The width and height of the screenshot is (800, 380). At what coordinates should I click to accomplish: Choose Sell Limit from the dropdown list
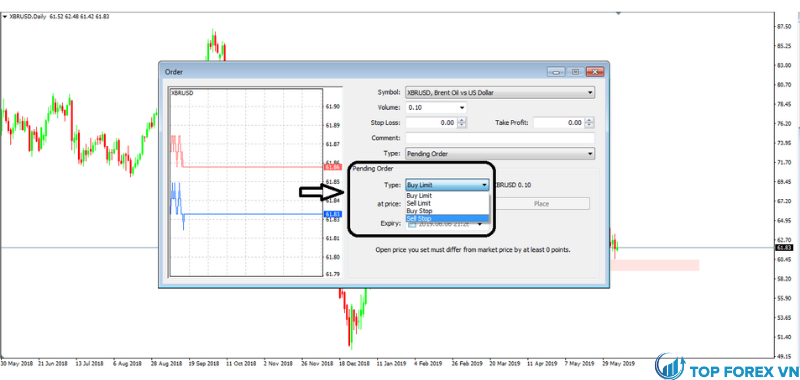click(x=447, y=203)
